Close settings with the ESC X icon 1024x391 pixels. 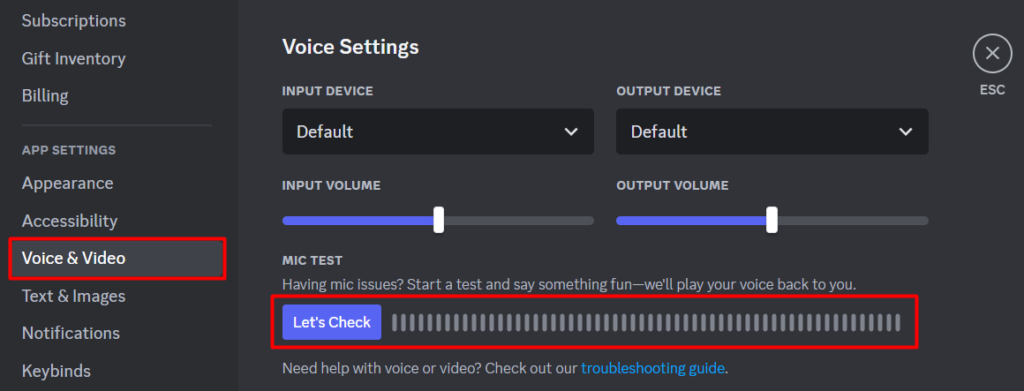coord(992,54)
